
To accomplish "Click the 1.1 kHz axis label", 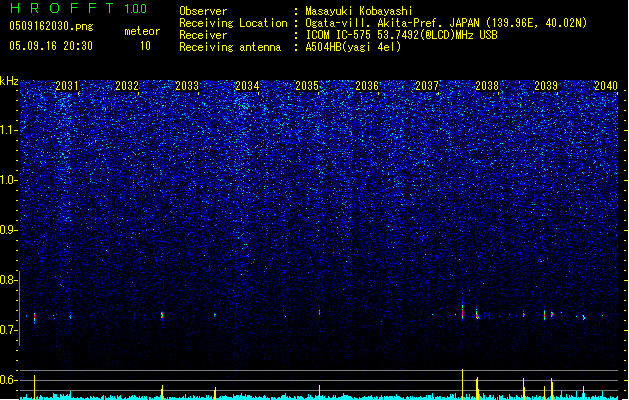I will (x=9, y=130).
